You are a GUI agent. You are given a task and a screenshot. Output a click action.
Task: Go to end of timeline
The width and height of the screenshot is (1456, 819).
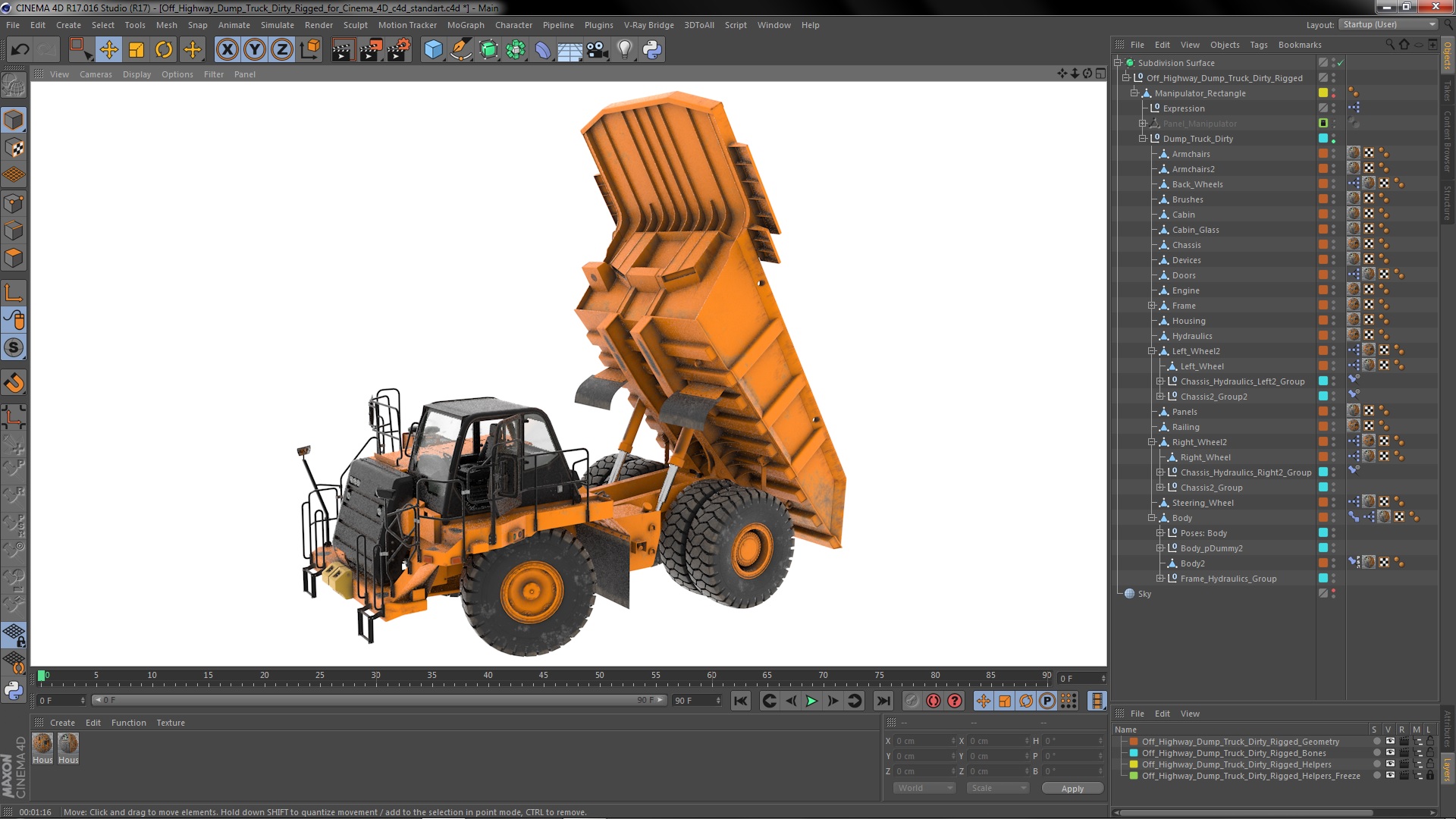pos(883,701)
